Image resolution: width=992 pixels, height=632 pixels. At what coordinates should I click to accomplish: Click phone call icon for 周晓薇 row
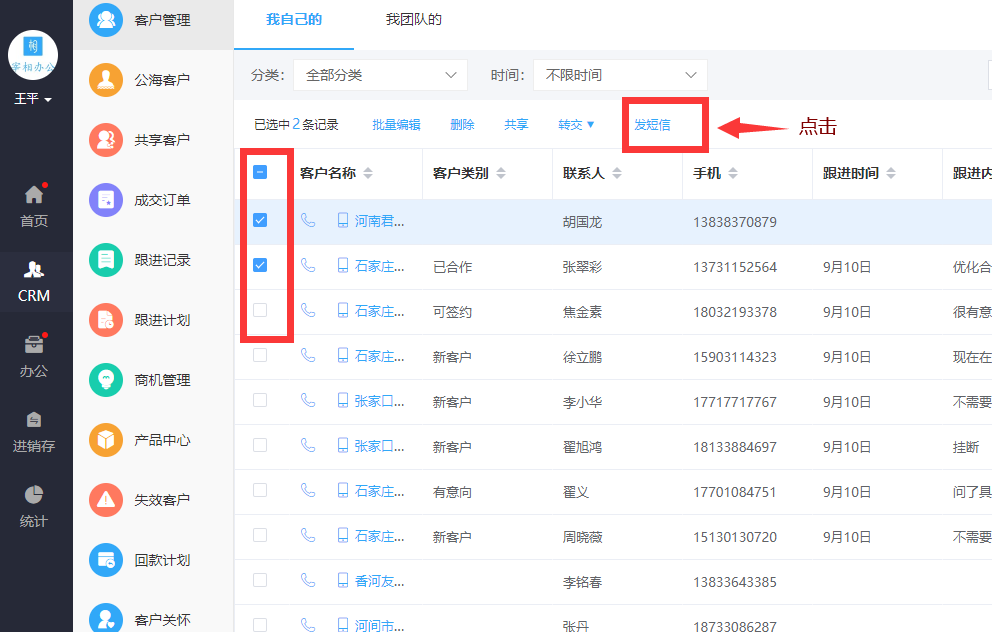[307, 535]
